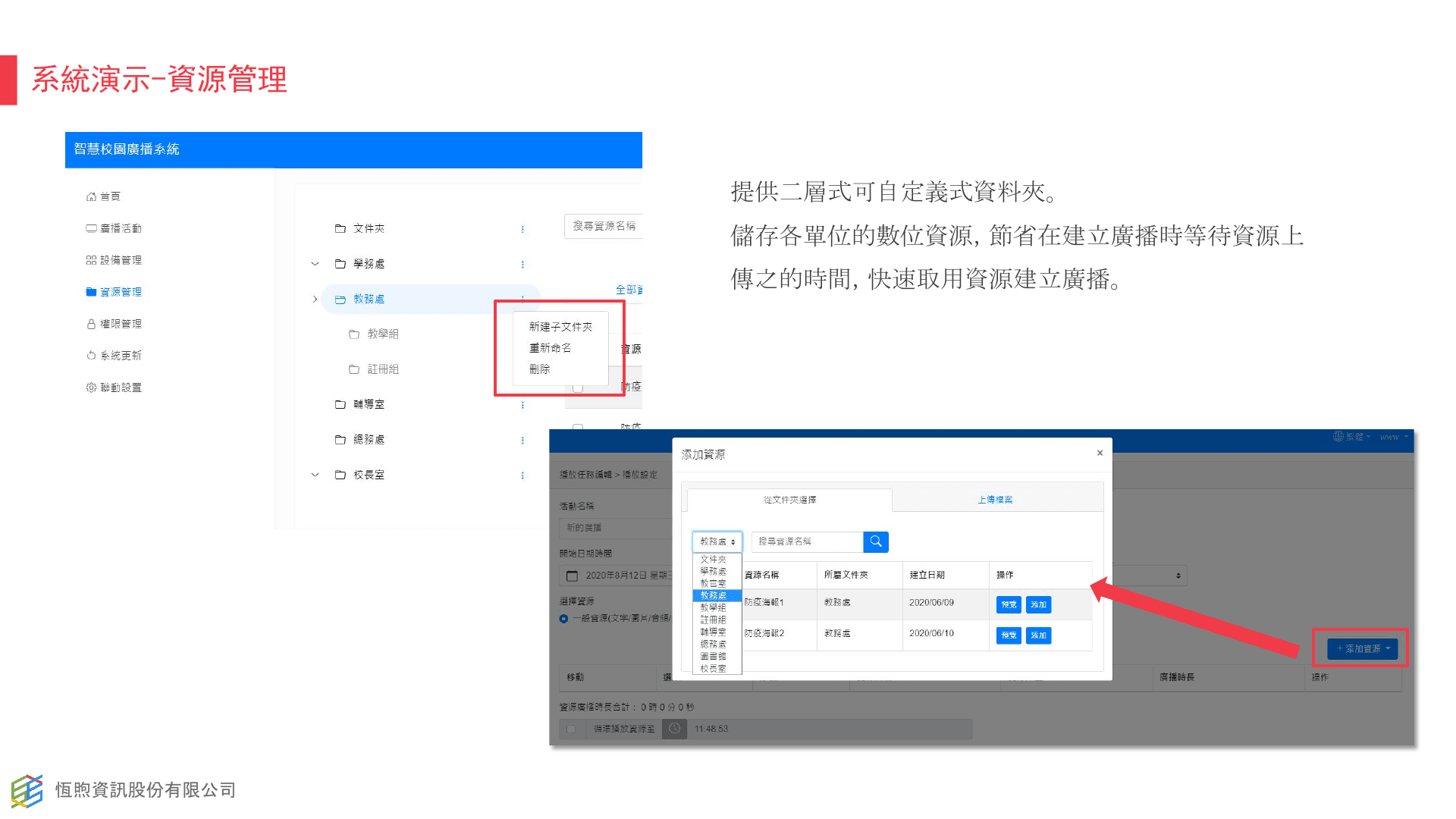The image size is (1456, 819).
Task: Collapse the 學務處 folder chevron
Action: (x=315, y=264)
